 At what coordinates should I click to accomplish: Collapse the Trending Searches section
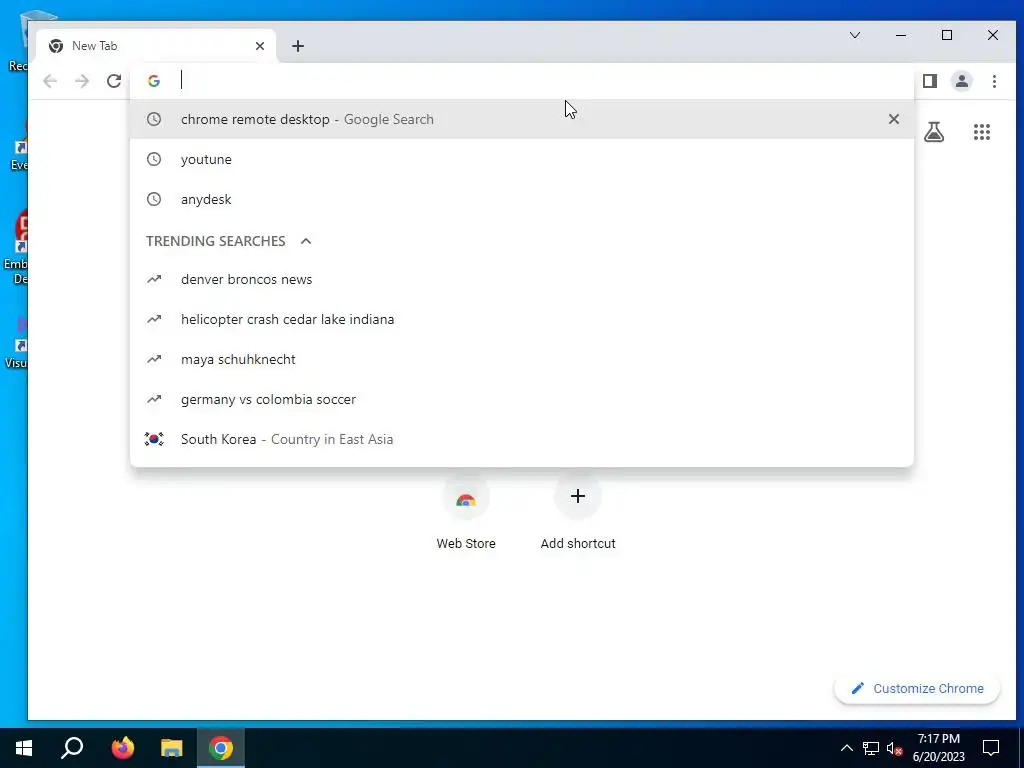tap(306, 241)
